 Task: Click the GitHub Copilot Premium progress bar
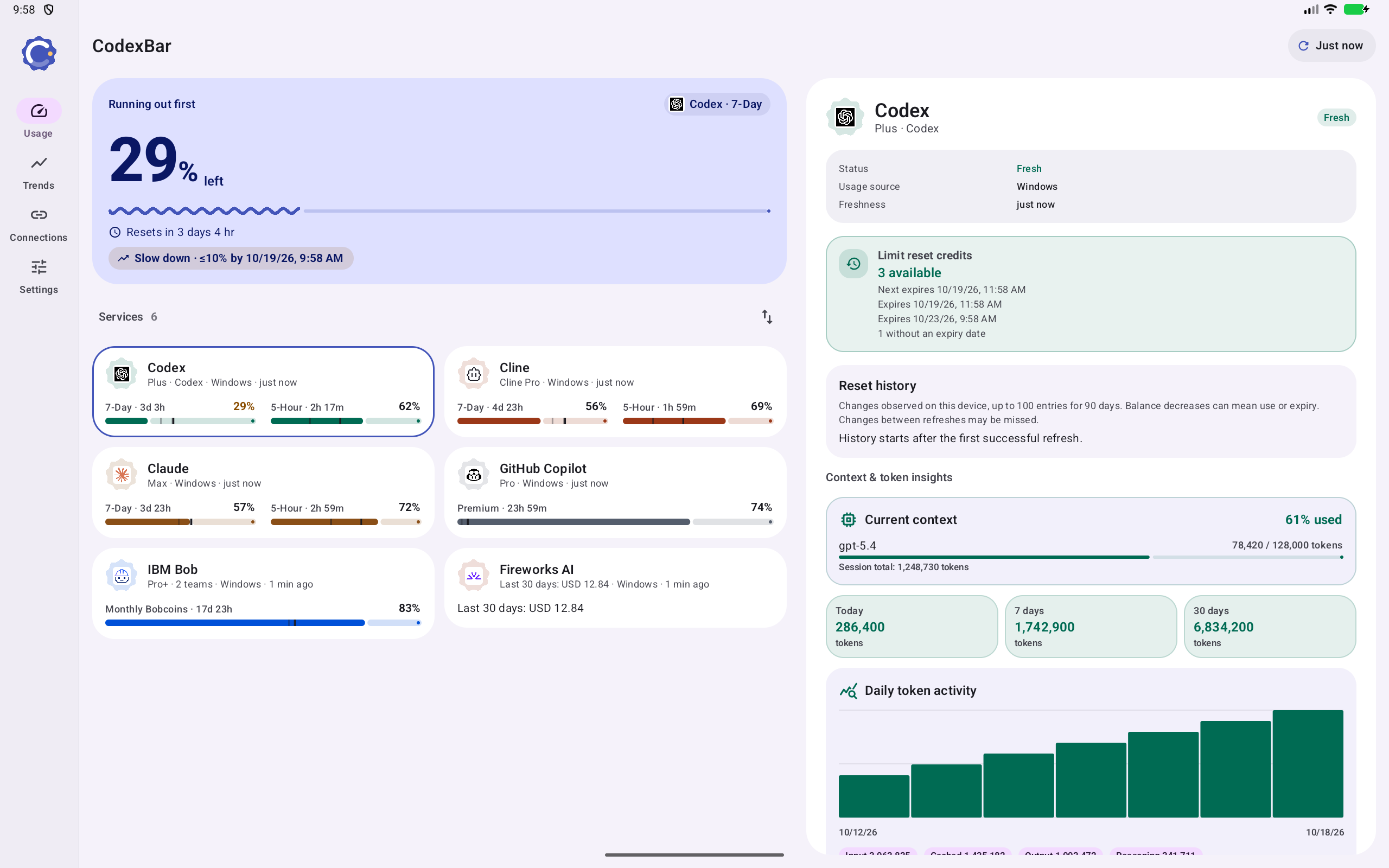(x=615, y=522)
